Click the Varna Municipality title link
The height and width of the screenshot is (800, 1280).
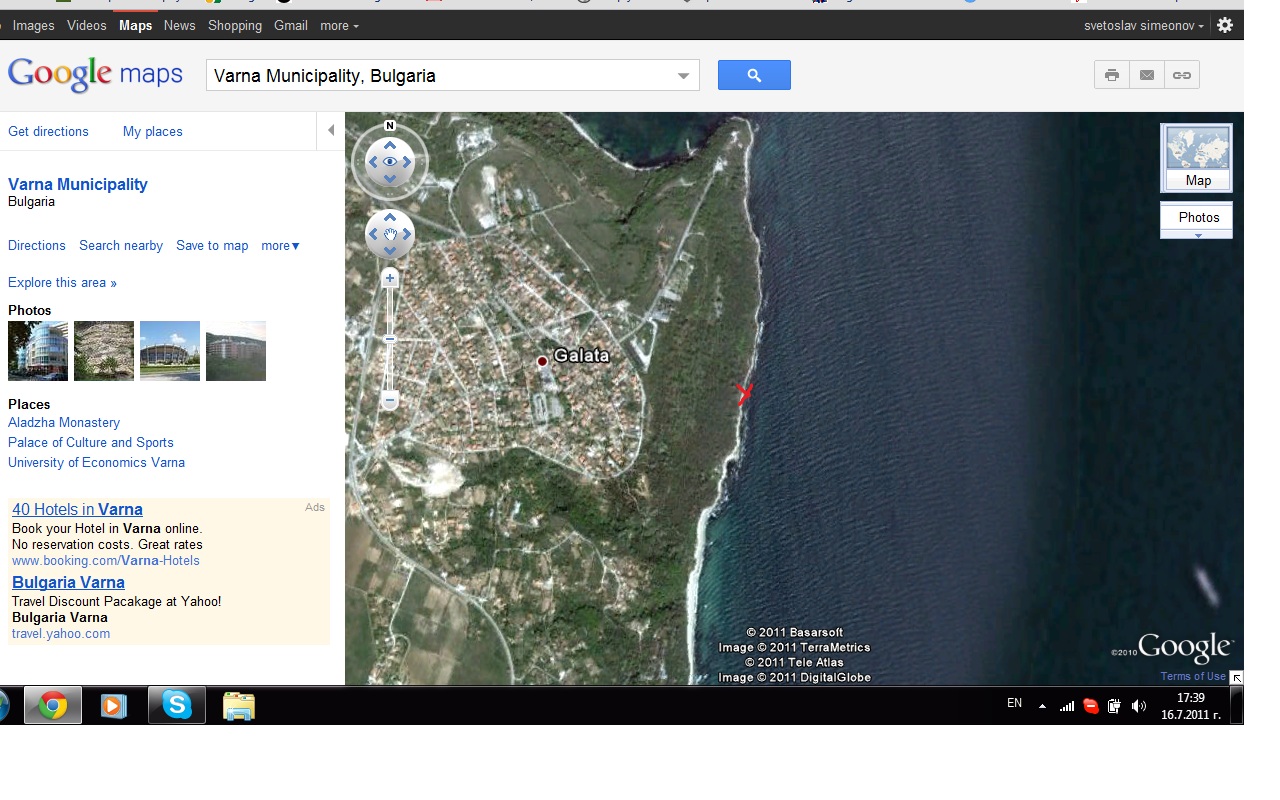pyautogui.click(x=78, y=184)
